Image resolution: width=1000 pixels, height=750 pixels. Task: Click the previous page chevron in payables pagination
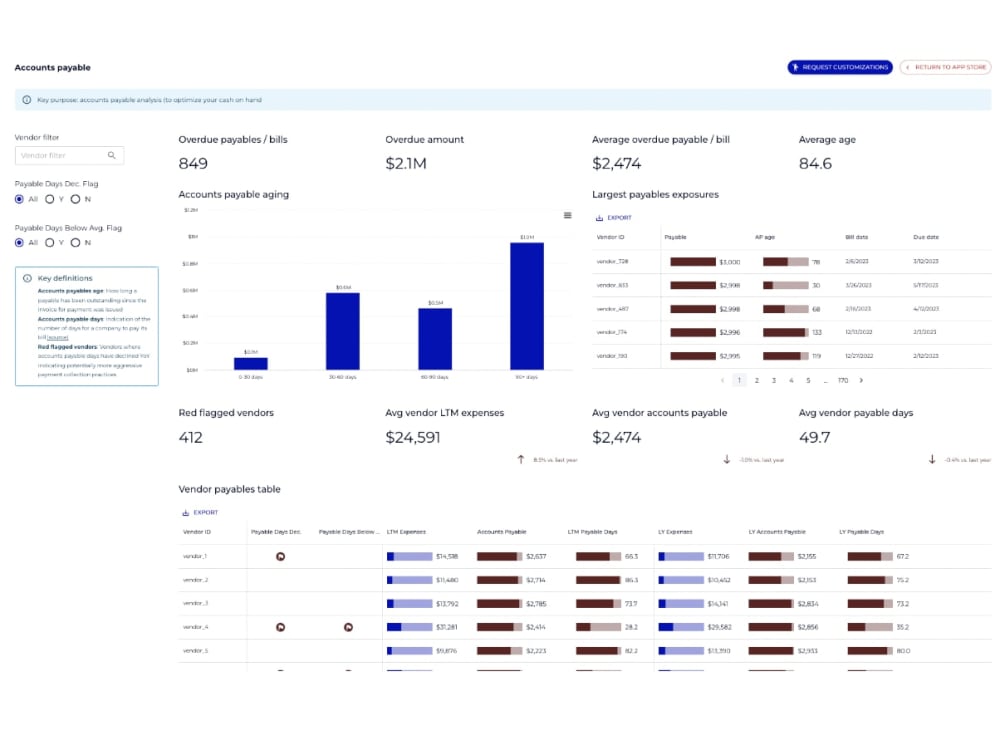point(722,381)
